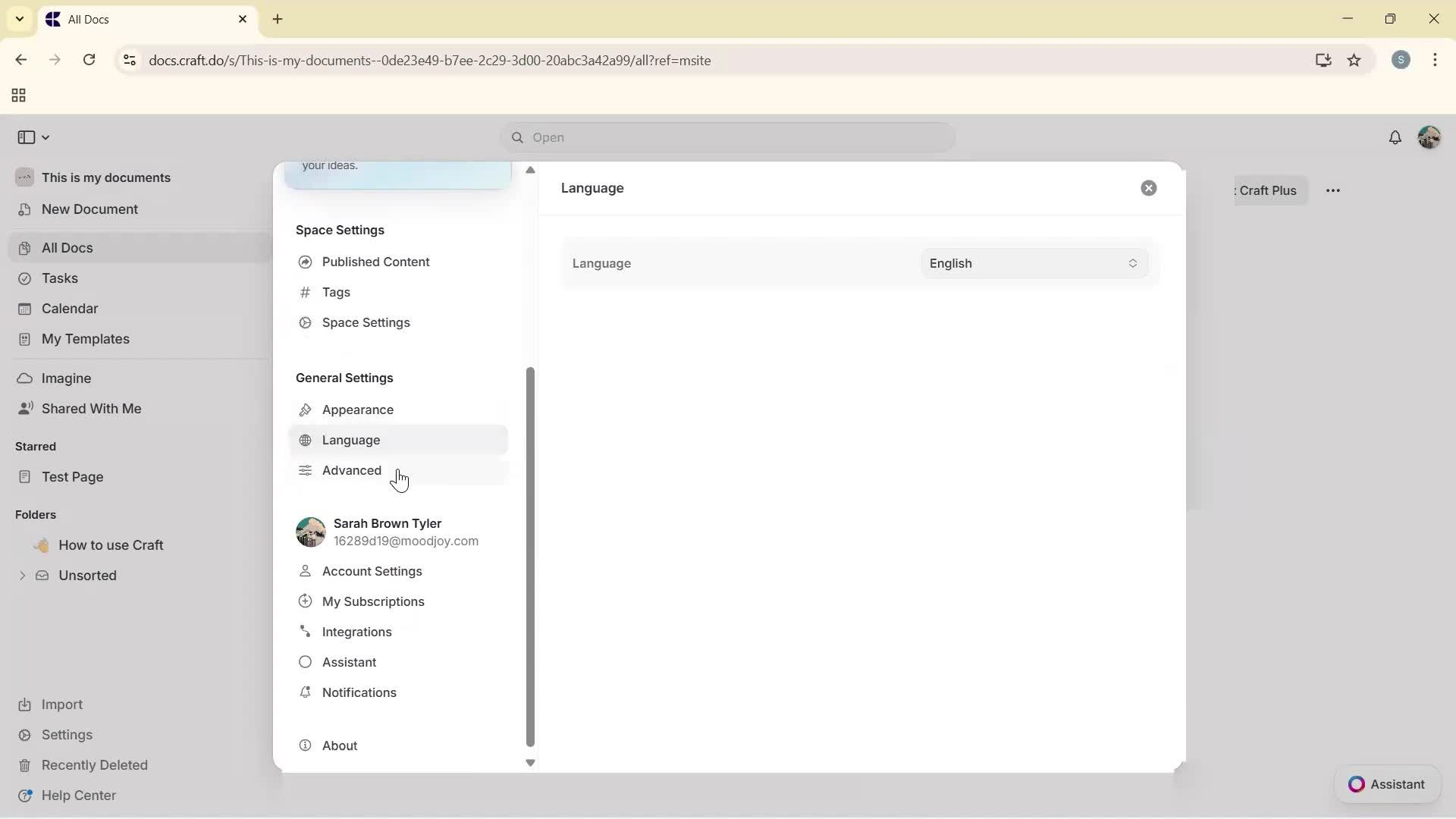Open Account Settings

click(x=372, y=571)
